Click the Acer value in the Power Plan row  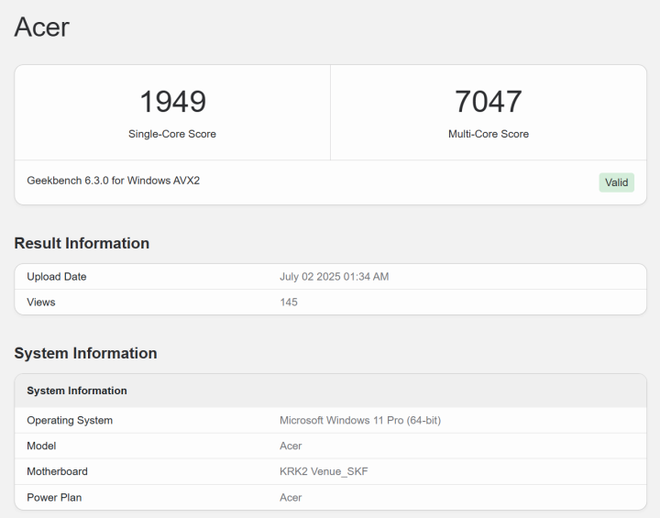tap(291, 497)
